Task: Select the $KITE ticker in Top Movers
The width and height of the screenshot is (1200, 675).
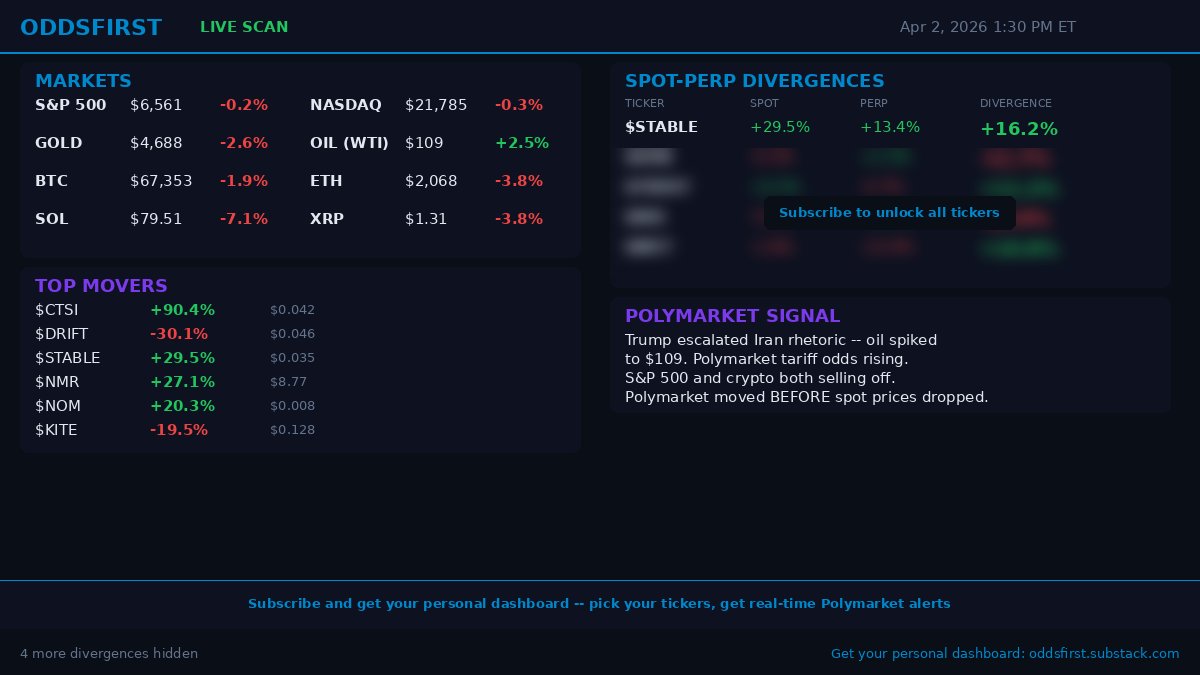Action: (x=56, y=430)
